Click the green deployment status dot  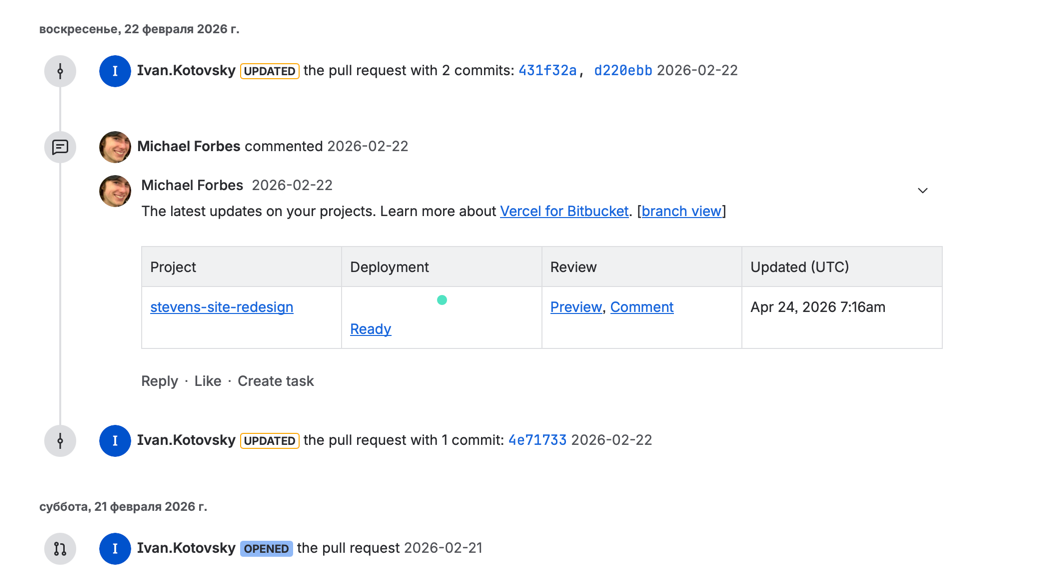pyautogui.click(x=442, y=300)
